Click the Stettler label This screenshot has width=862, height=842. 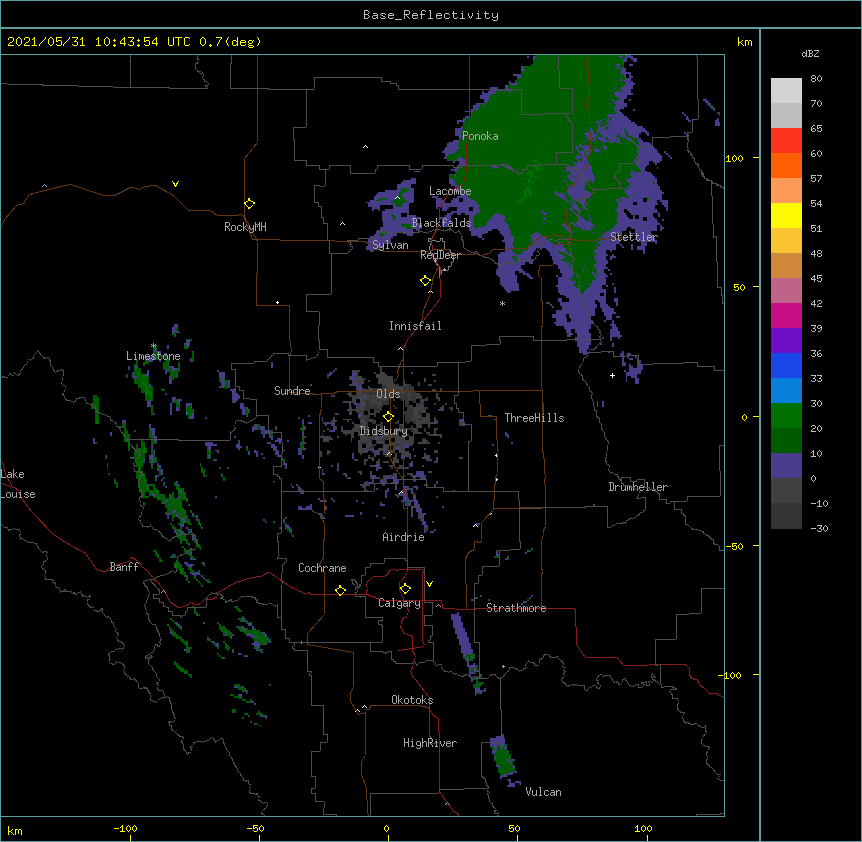click(x=634, y=237)
